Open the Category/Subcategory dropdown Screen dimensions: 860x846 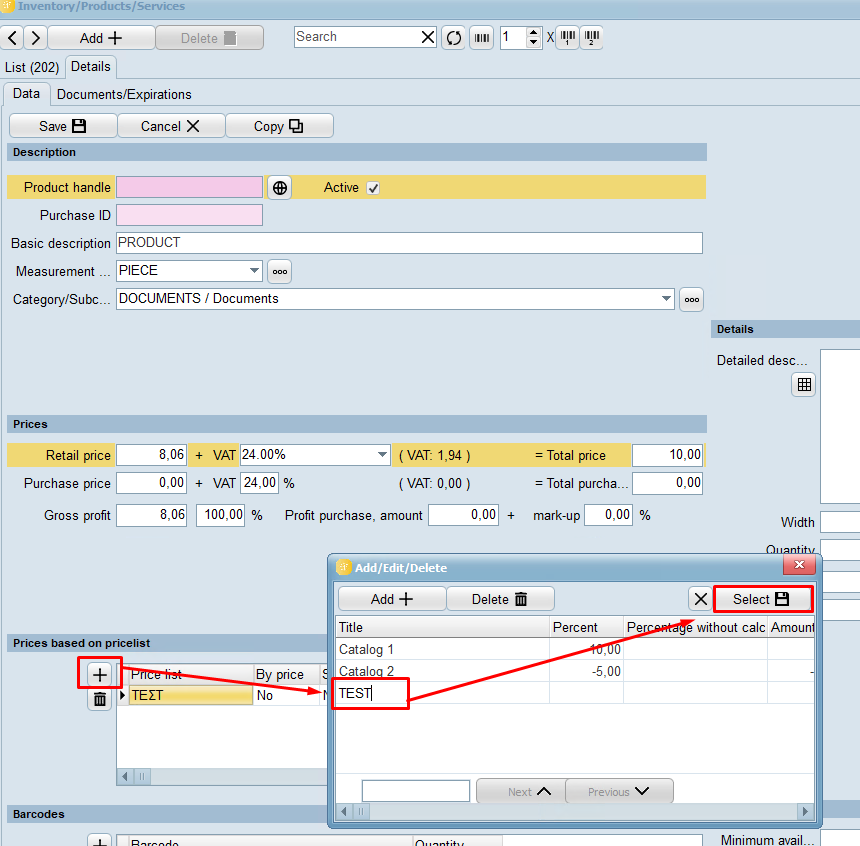(x=666, y=299)
